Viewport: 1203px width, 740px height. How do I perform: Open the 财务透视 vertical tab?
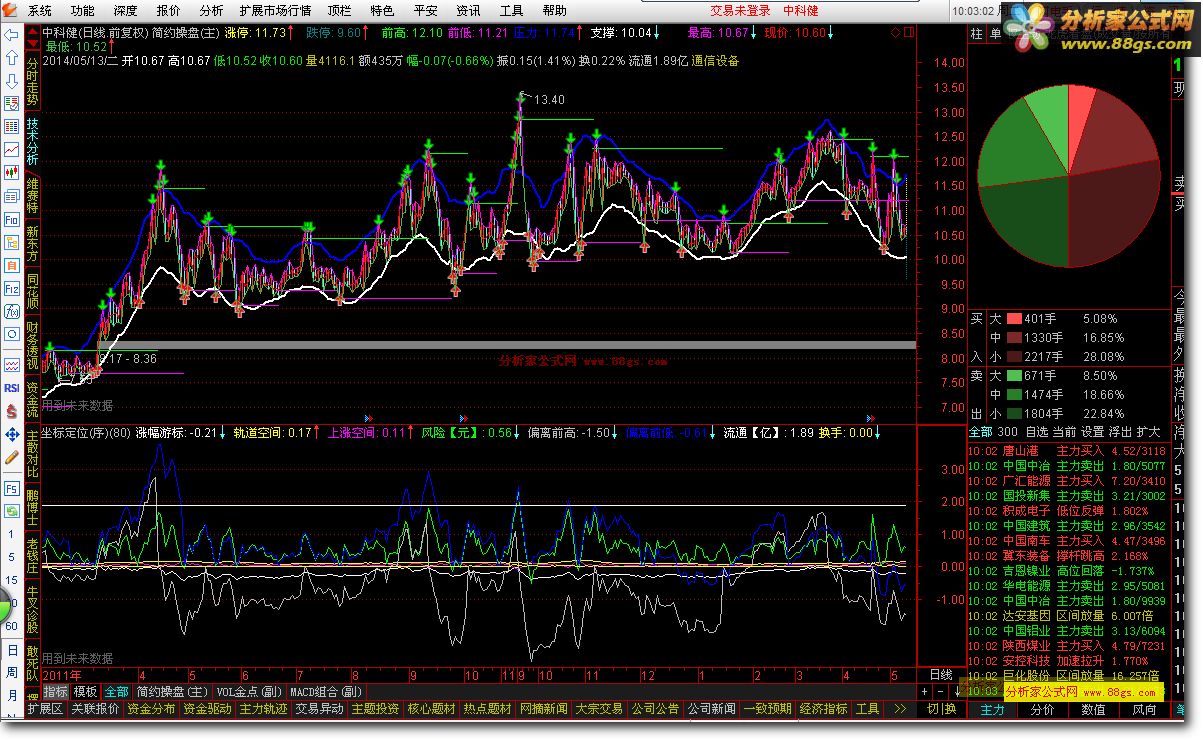click(x=32, y=345)
